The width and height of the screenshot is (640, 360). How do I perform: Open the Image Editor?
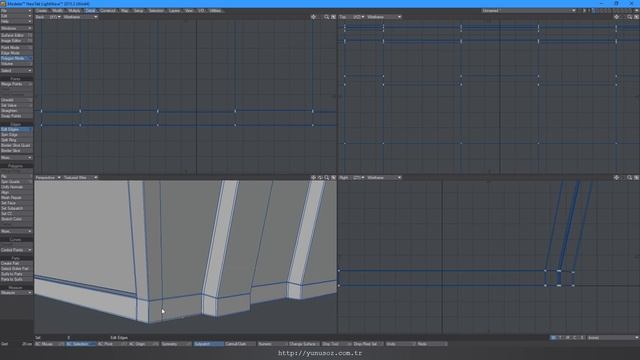pyautogui.click(x=16, y=41)
